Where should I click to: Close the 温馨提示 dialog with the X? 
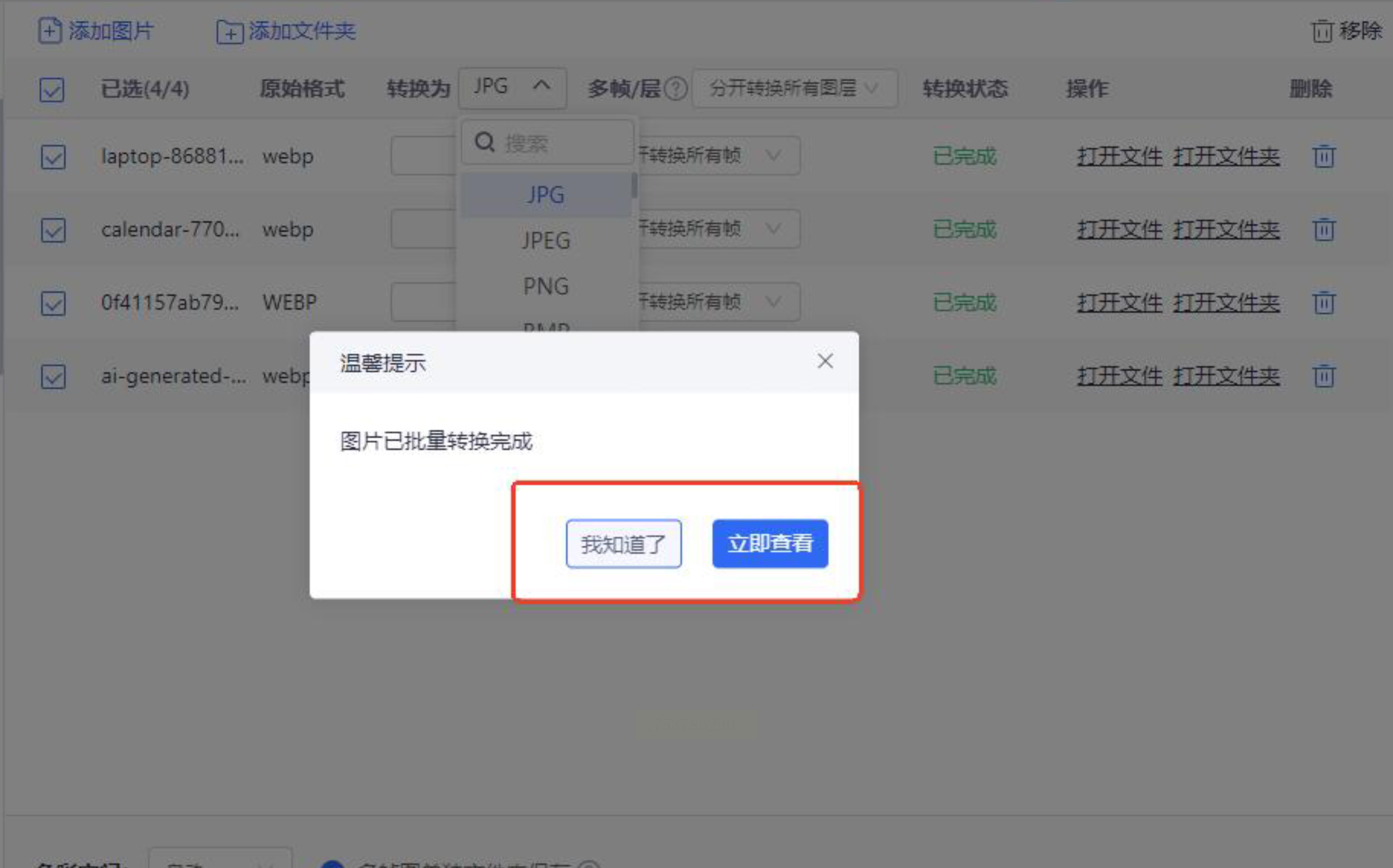pos(825,362)
